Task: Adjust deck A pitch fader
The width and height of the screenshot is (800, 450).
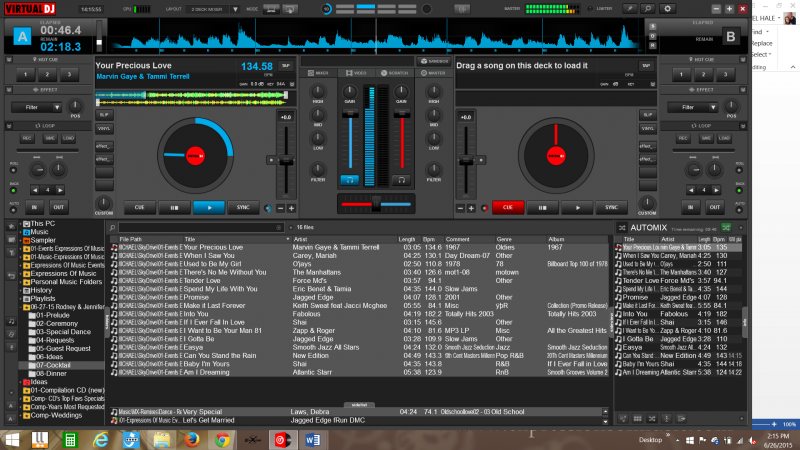Action: coord(286,160)
